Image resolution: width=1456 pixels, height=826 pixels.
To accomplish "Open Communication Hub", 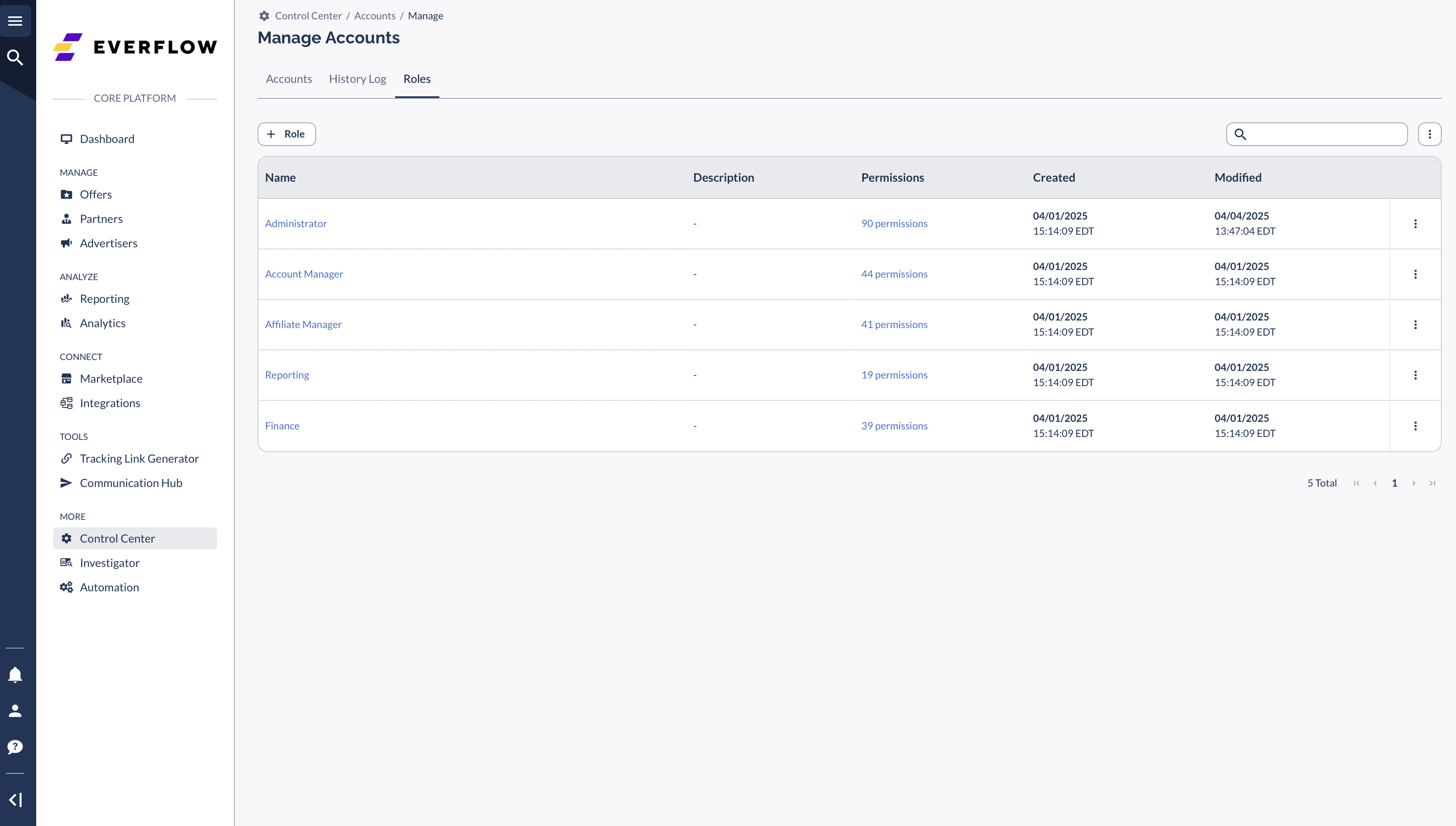I will [135, 483].
